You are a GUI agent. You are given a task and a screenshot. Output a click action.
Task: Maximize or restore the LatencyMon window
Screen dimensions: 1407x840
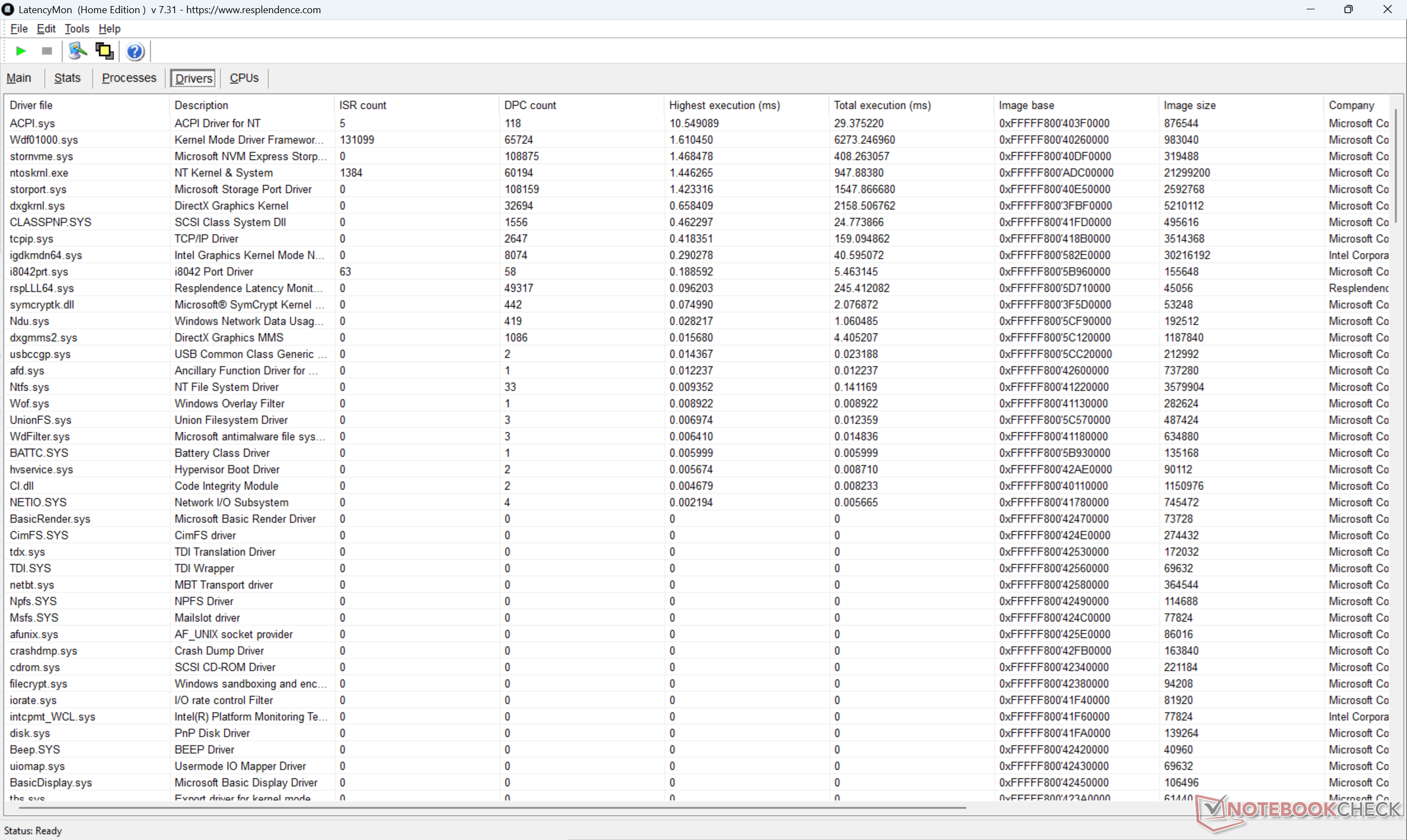tap(1348, 10)
